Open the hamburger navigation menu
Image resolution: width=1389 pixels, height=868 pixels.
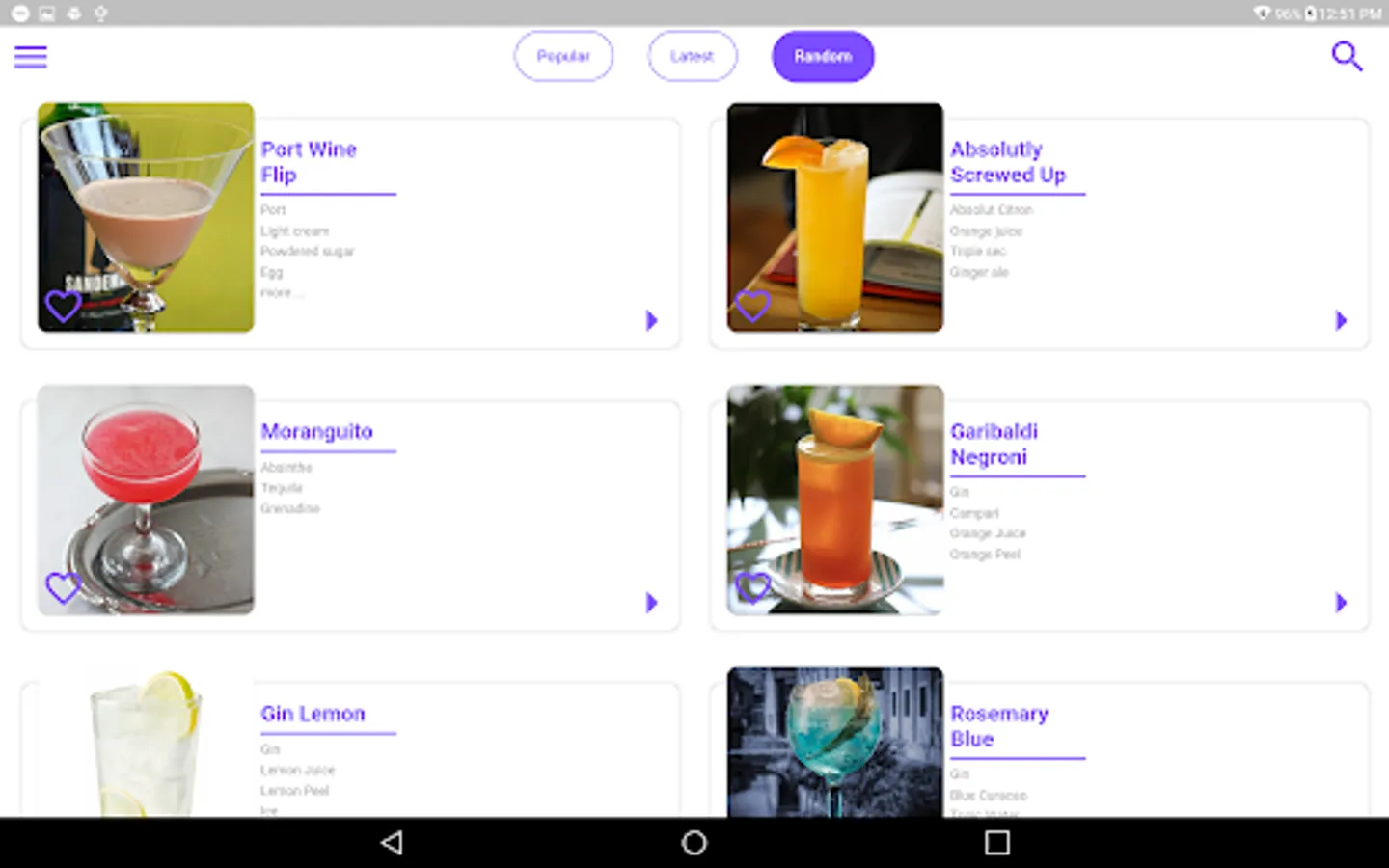coord(31,57)
